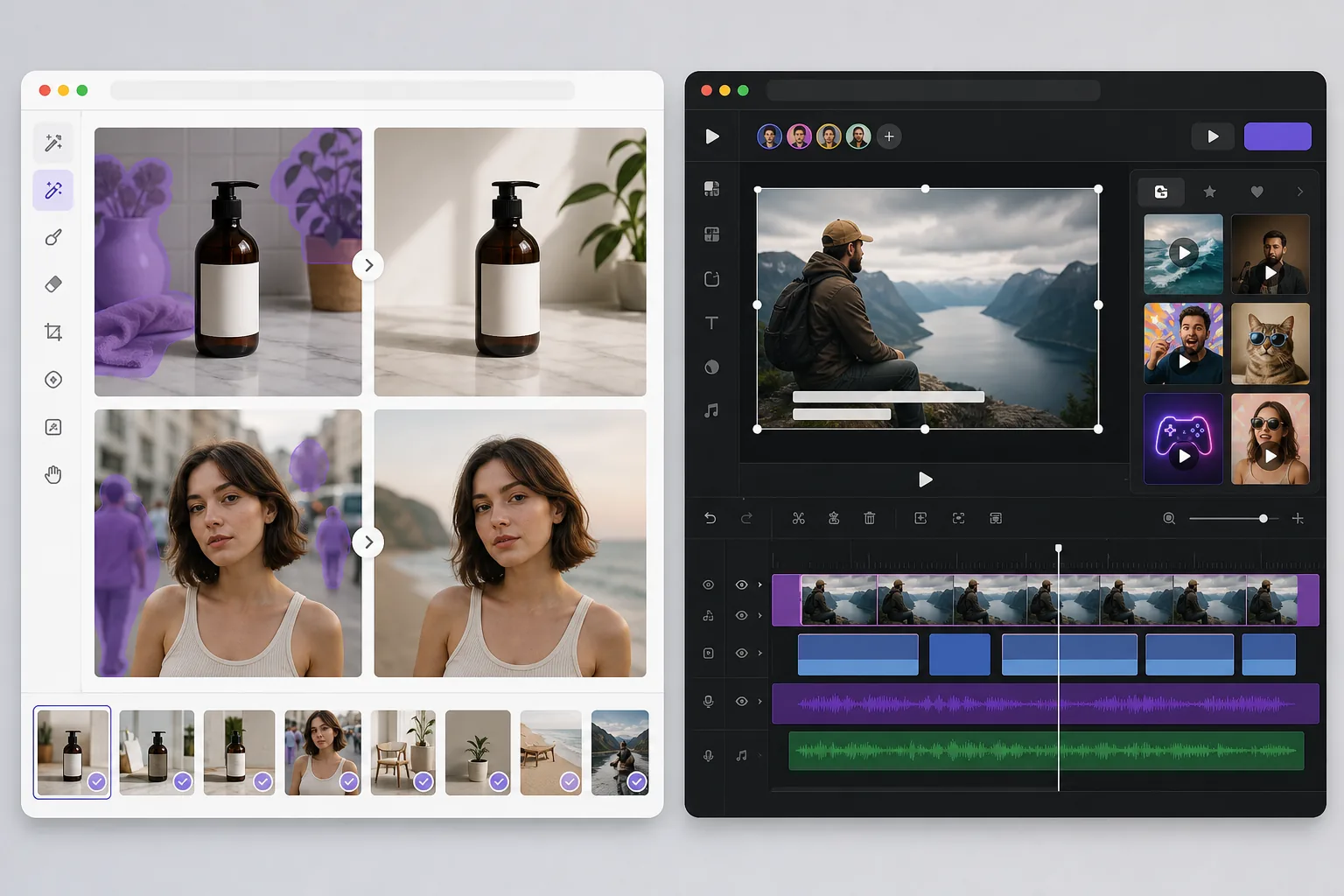
Task: Open the templates panel icon in video editor sidebar
Action: point(712,188)
